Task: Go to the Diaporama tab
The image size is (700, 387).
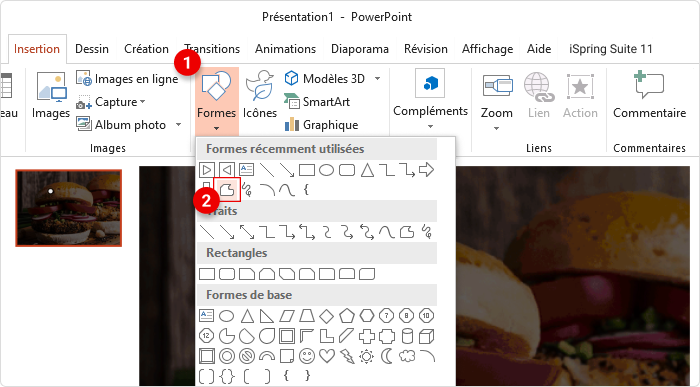Action: (360, 49)
